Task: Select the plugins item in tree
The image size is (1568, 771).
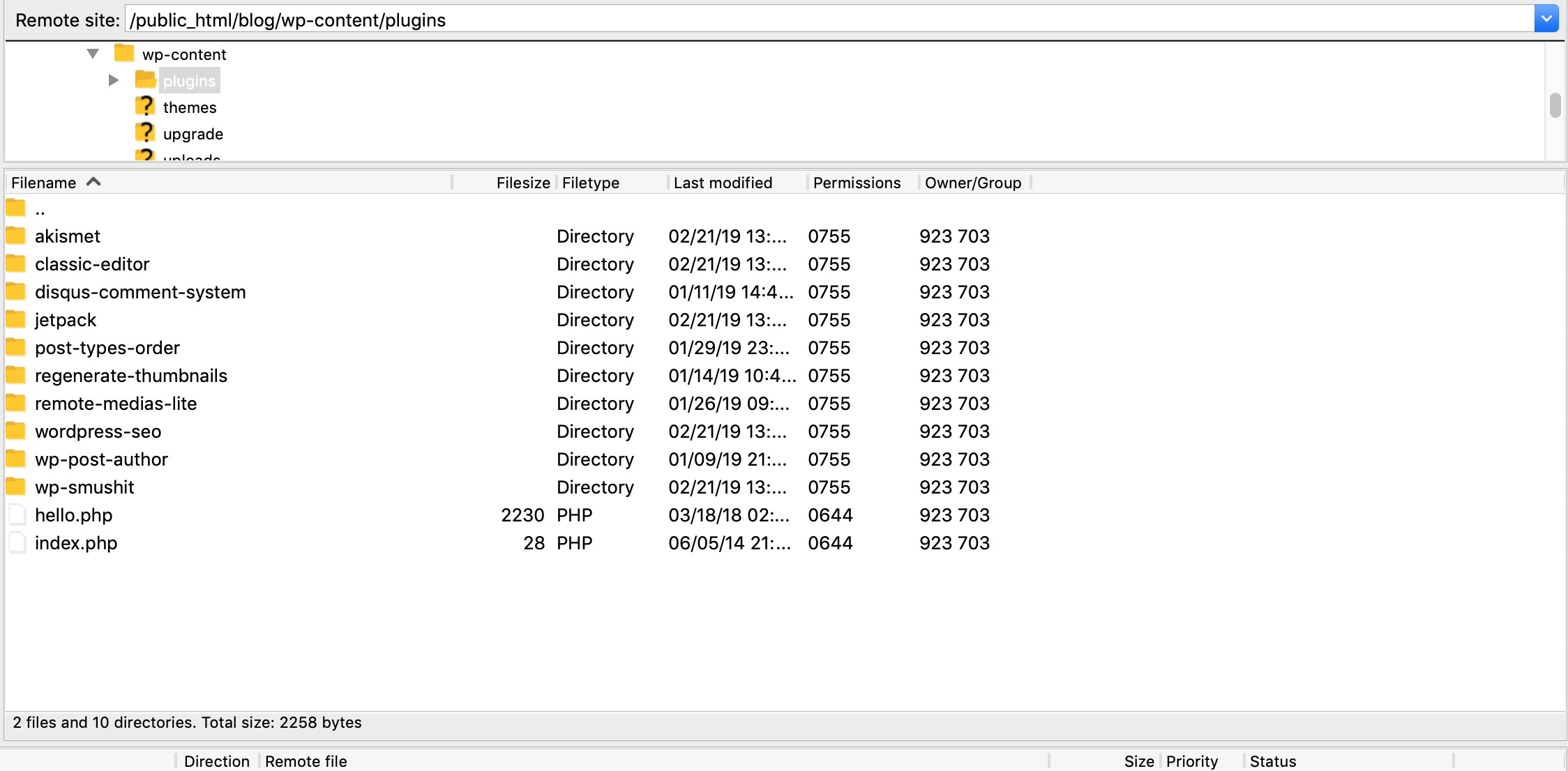Action: (x=189, y=81)
